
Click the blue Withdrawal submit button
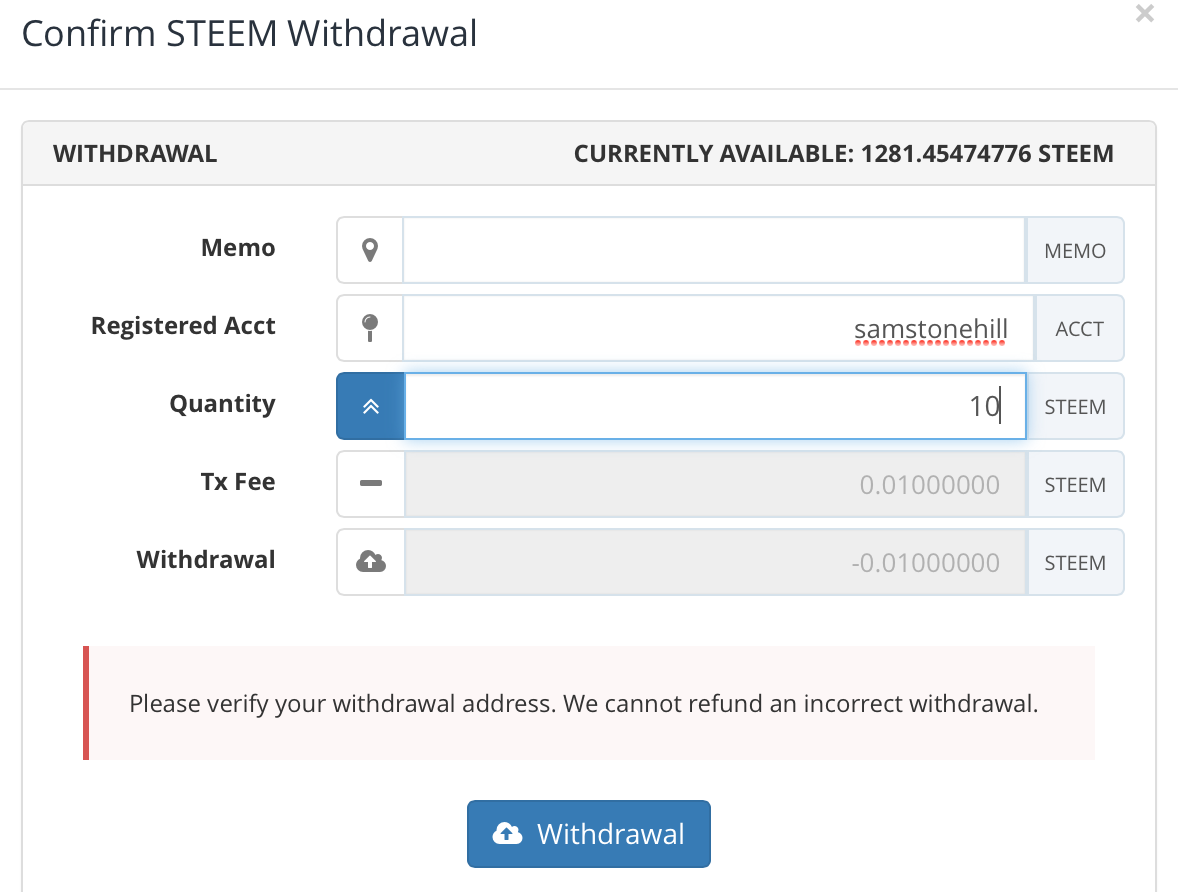[x=589, y=834]
